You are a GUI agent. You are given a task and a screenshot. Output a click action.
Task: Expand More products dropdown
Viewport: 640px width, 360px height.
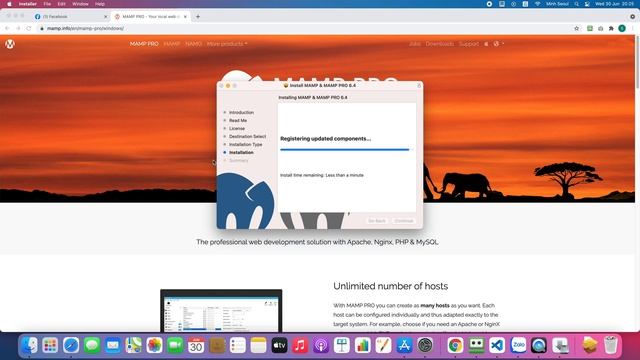point(227,44)
